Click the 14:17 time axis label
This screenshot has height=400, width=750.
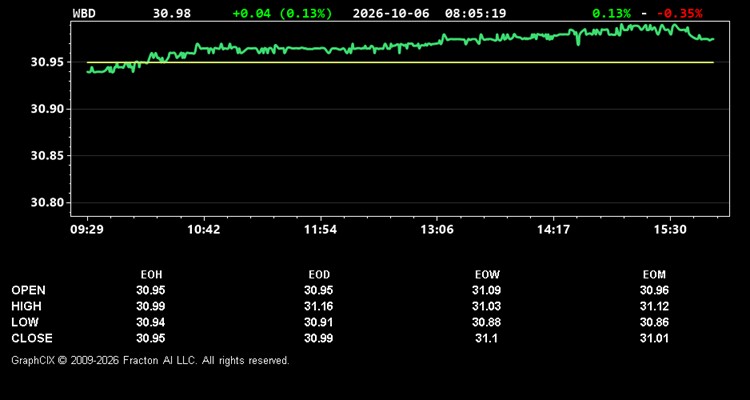coord(553,230)
